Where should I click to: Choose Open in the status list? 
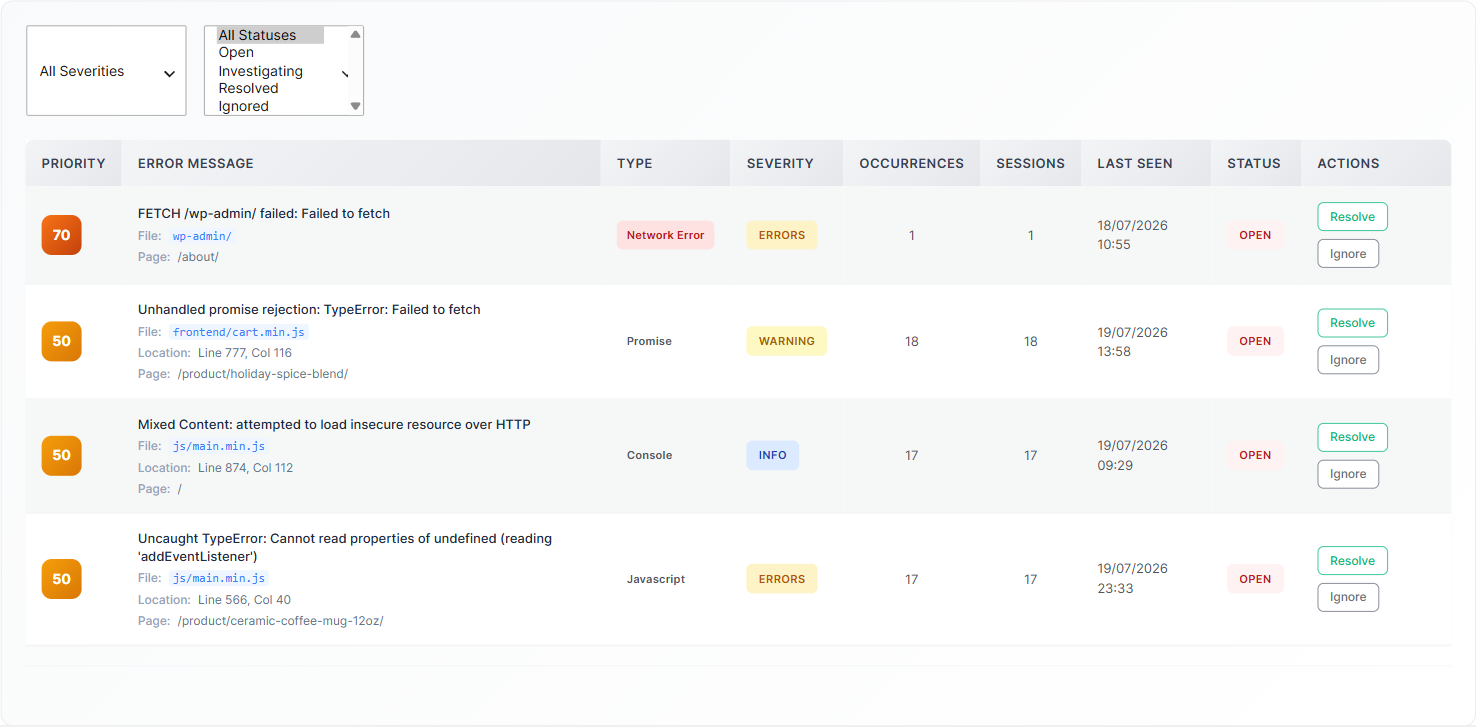pos(270,53)
